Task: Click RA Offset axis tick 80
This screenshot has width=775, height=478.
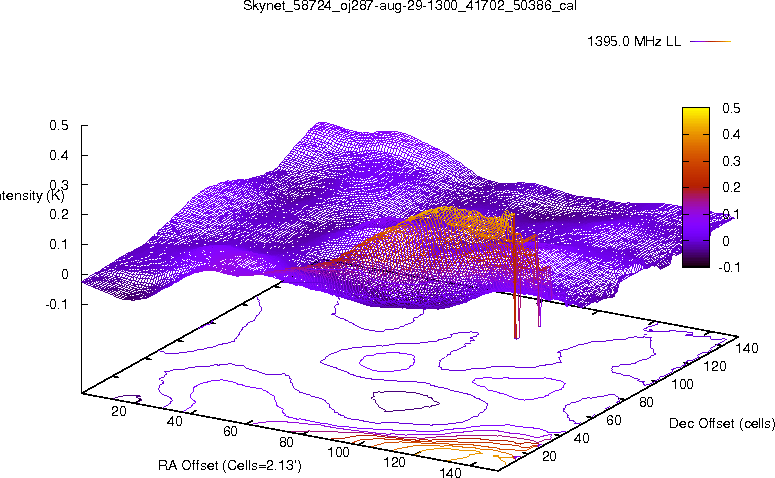Action: (286, 442)
